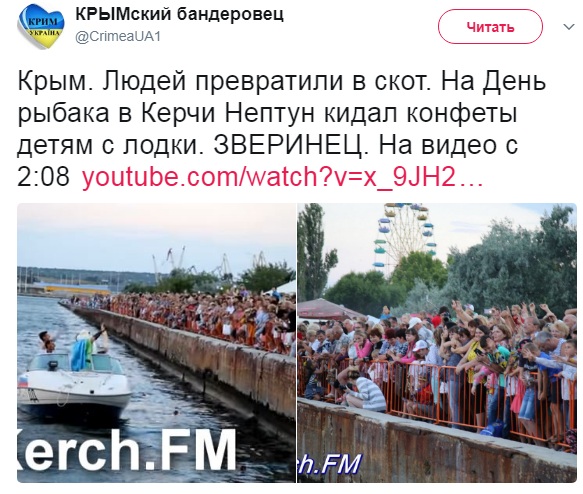Open the youtube.com/watch video link
This screenshot has height=494, width=583.
(x=283, y=176)
